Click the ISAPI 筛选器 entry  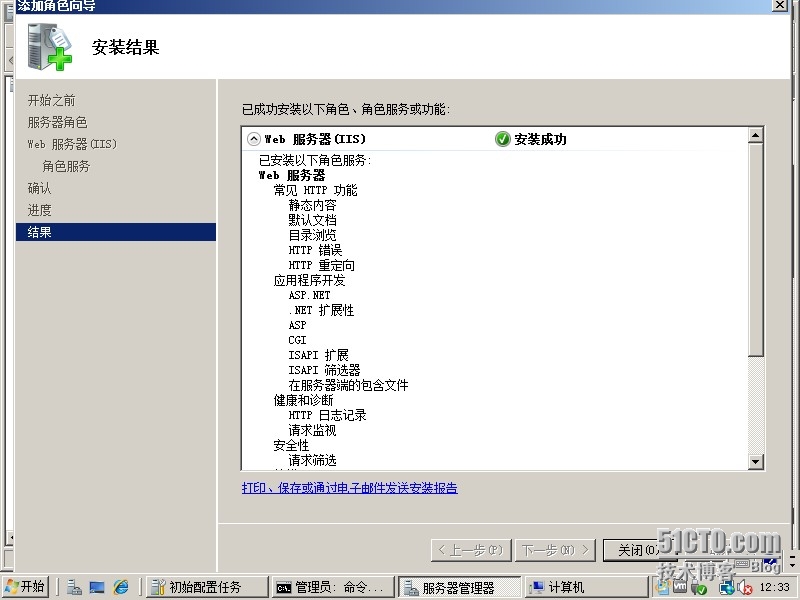click(324, 370)
